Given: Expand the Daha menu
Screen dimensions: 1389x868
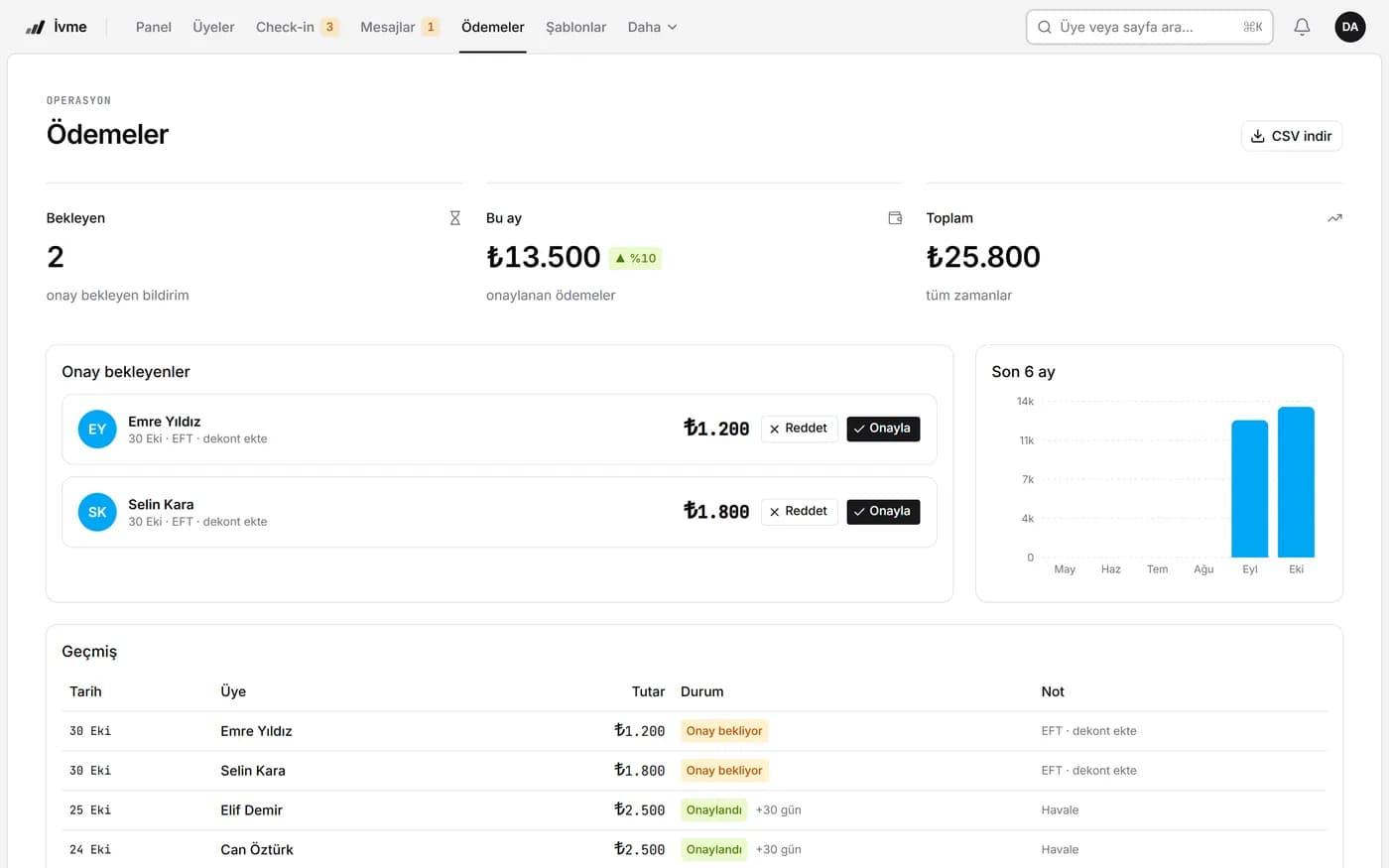Looking at the screenshot, I should pos(652,27).
